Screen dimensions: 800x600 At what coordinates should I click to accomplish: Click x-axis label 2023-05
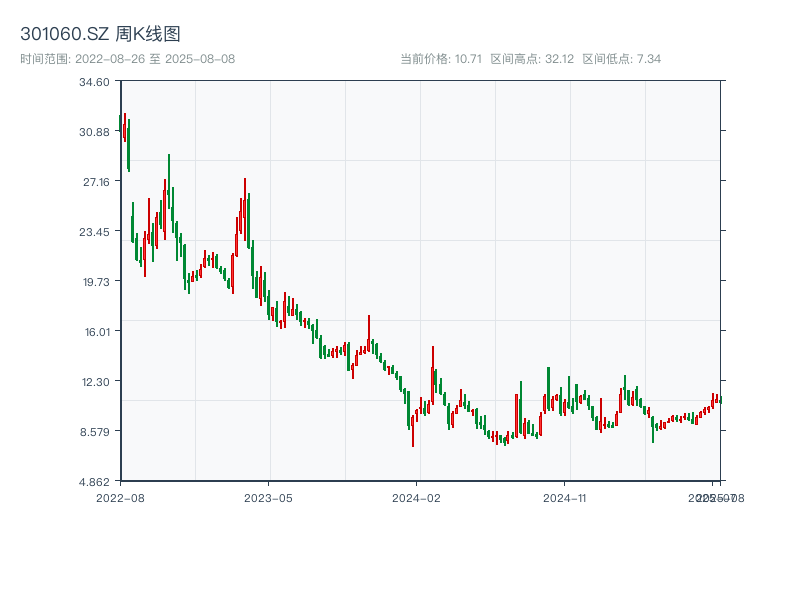(268, 498)
